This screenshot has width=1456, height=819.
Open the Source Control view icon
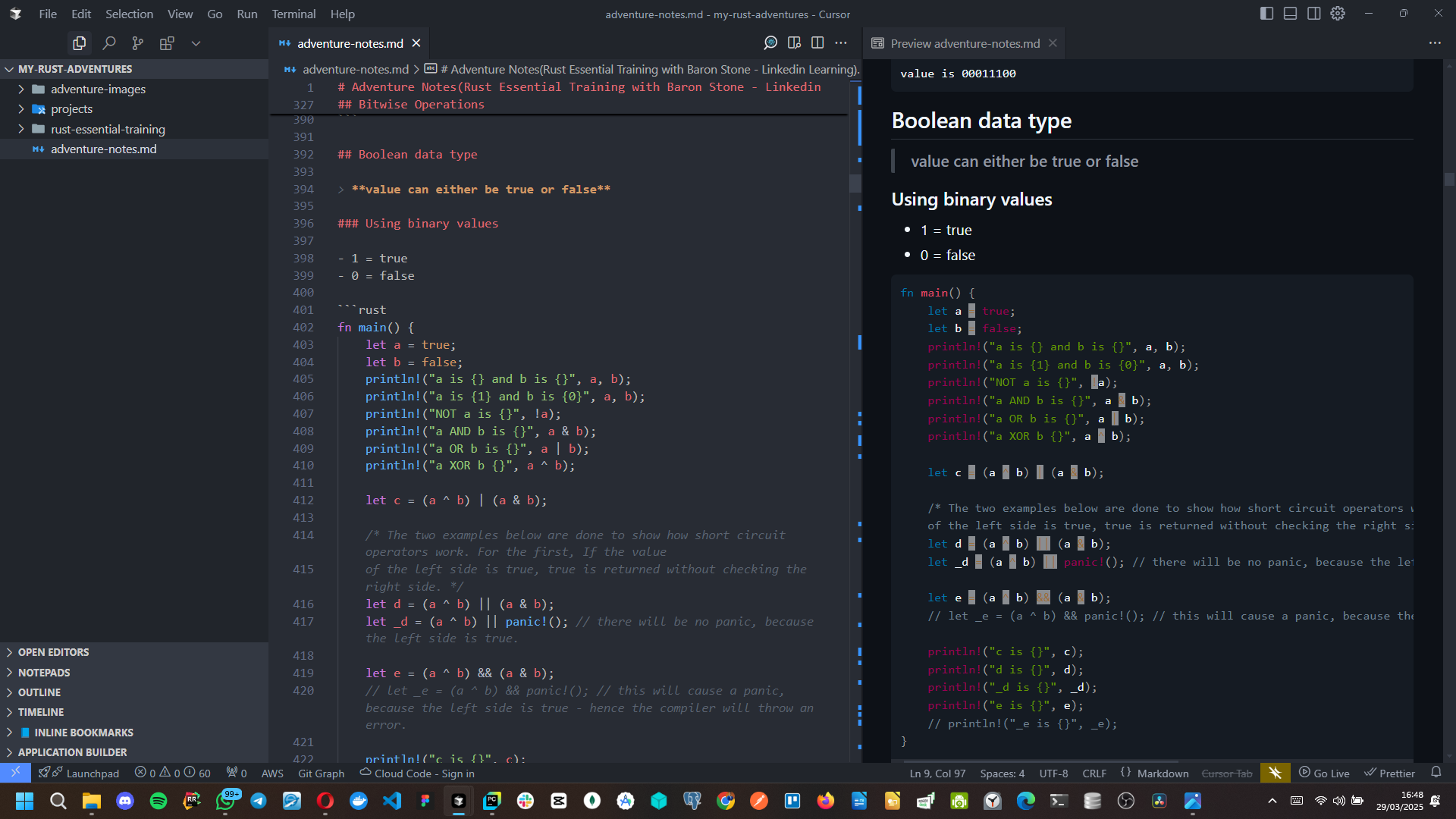(x=138, y=43)
